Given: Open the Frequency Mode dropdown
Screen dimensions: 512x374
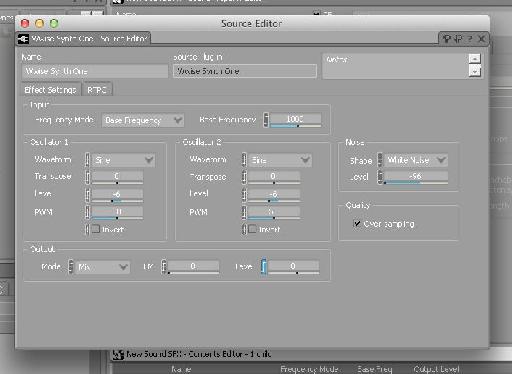Looking at the screenshot, I should point(143,120).
